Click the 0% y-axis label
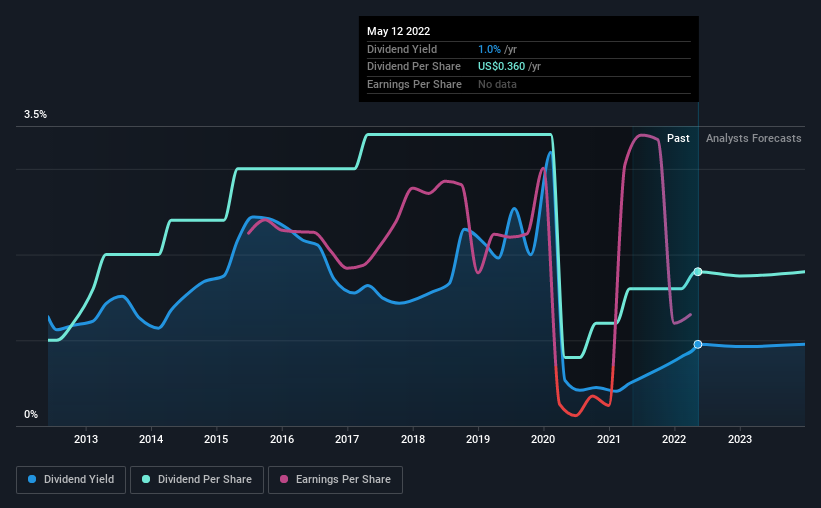The width and height of the screenshot is (821, 508). (x=31, y=414)
